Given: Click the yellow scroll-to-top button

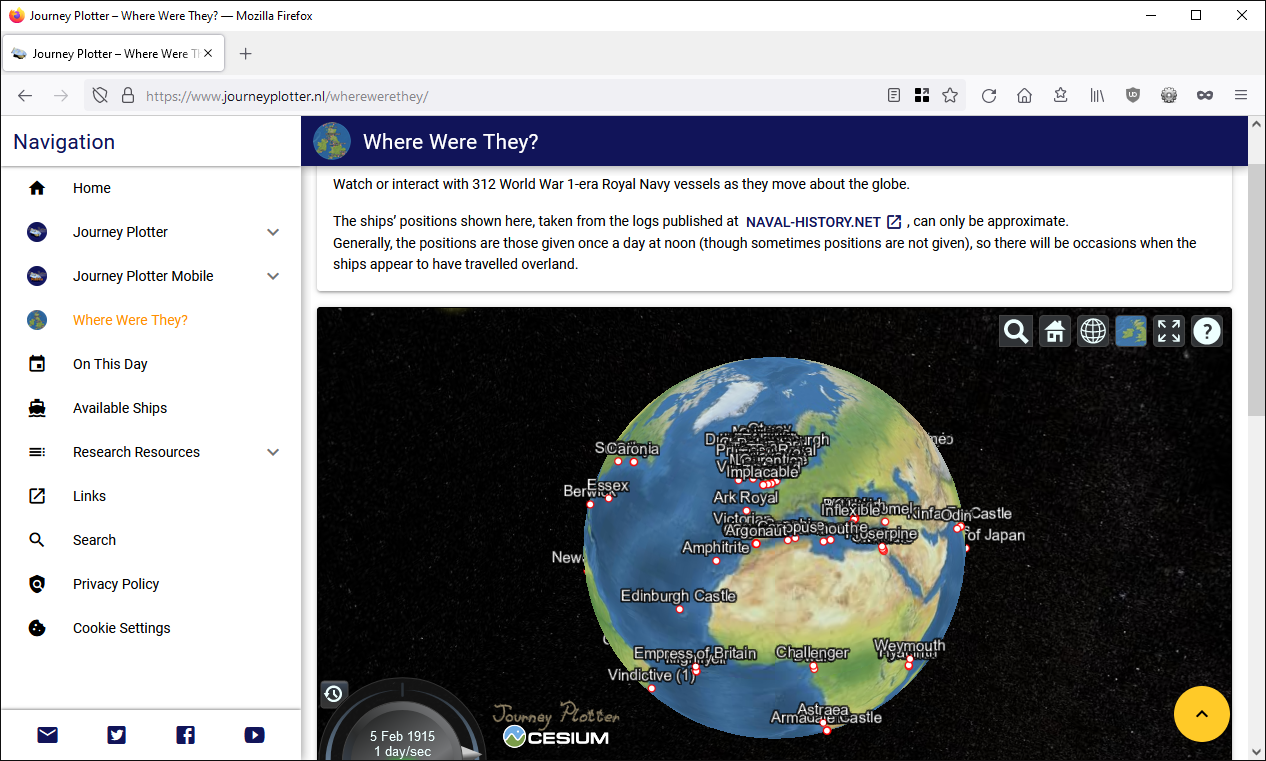Looking at the screenshot, I should [x=1202, y=714].
